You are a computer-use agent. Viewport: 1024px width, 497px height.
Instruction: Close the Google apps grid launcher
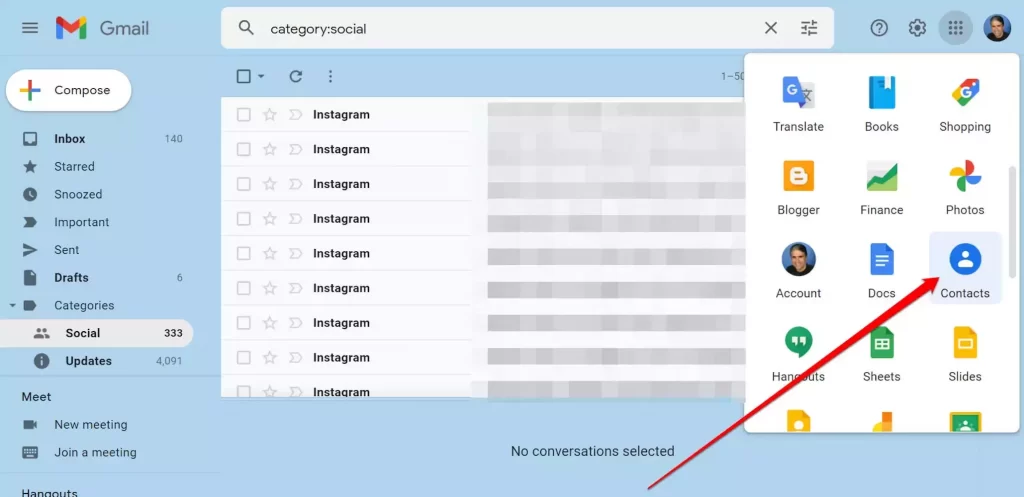(955, 28)
